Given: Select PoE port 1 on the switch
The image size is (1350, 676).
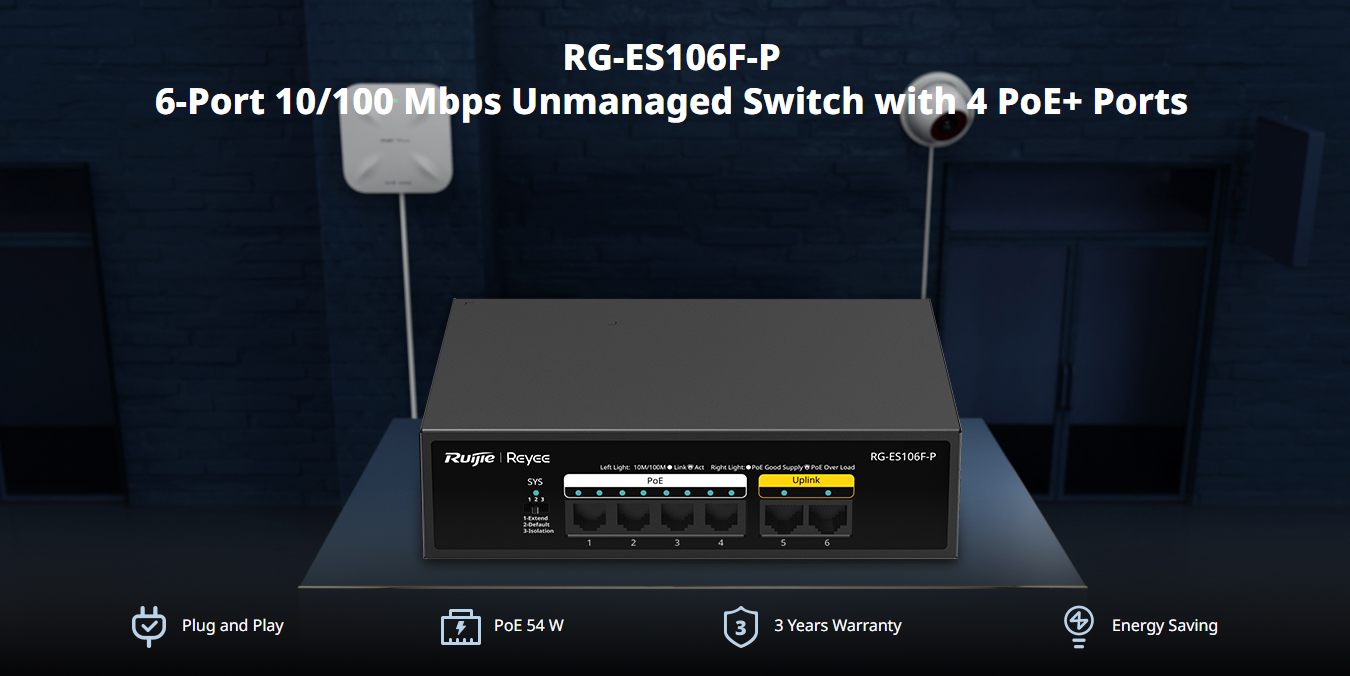Looking at the screenshot, I should 589,518.
